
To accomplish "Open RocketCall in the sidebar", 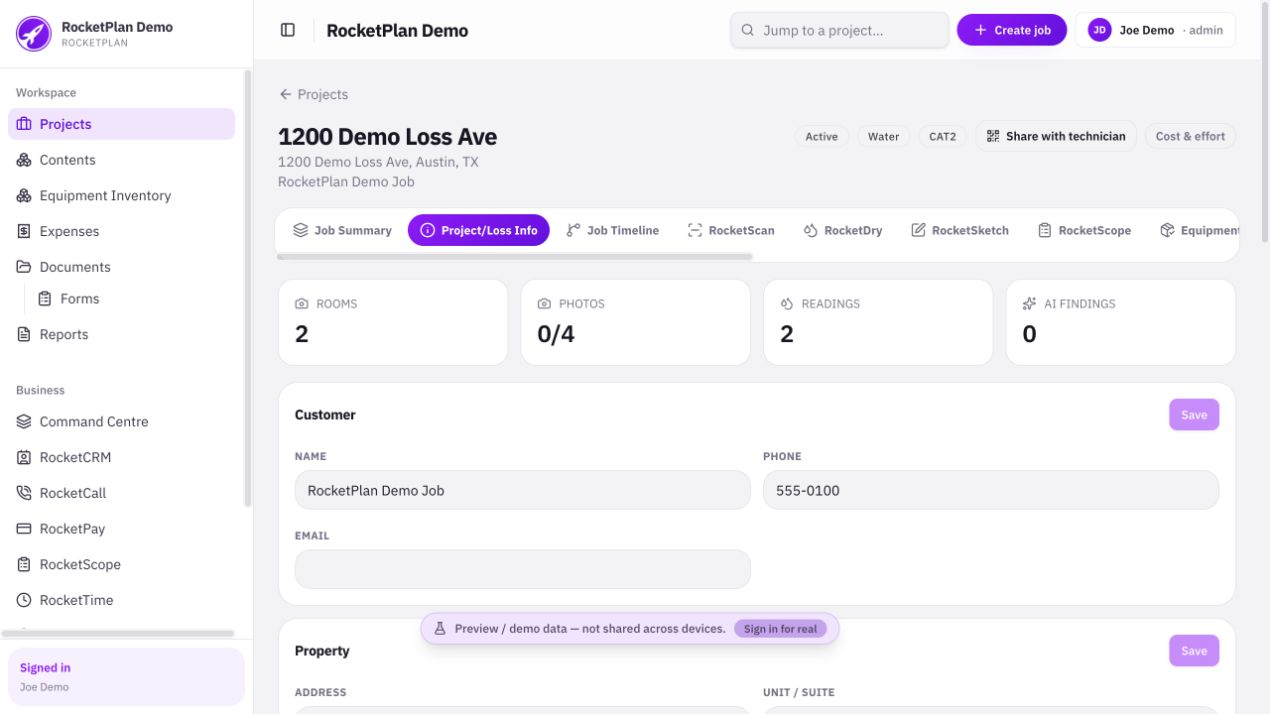I will tap(121, 493).
